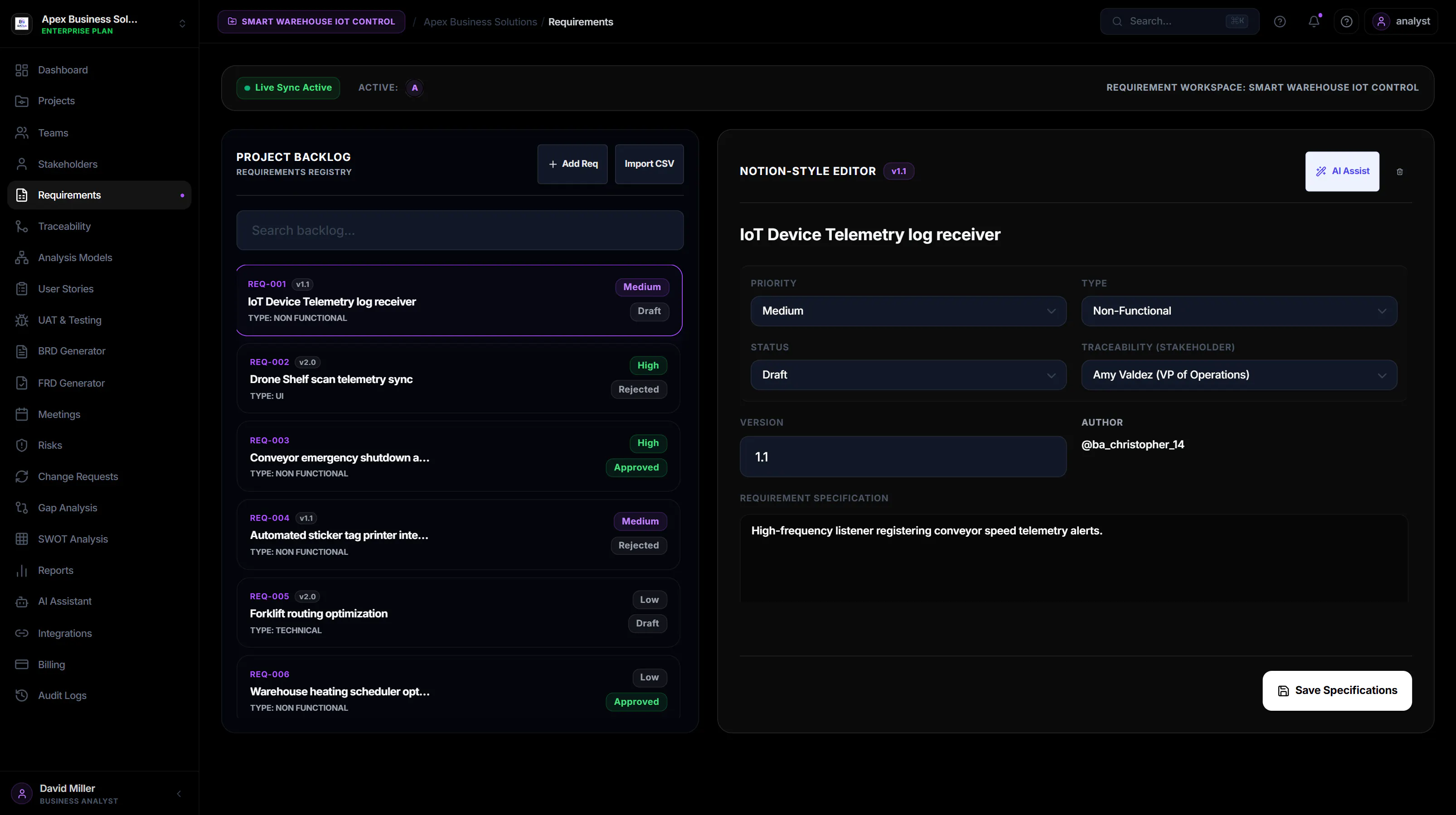Launch AI Assist
This screenshot has height=815, width=1456.
point(1342,171)
